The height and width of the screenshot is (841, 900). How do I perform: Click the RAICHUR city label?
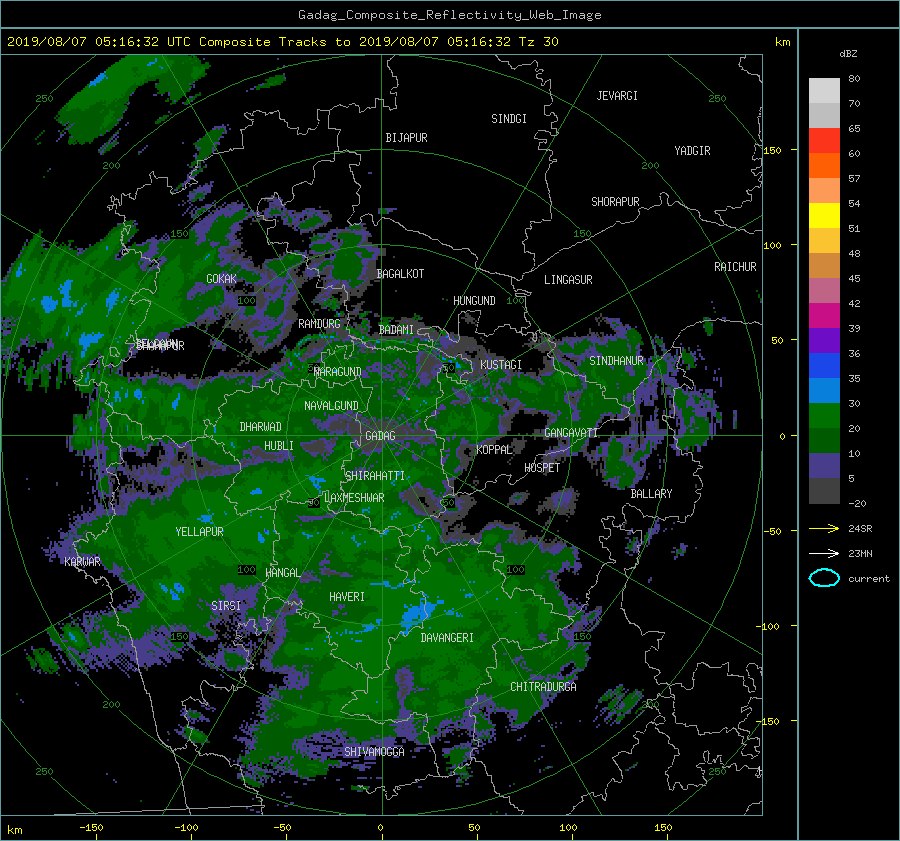[735, 267]
